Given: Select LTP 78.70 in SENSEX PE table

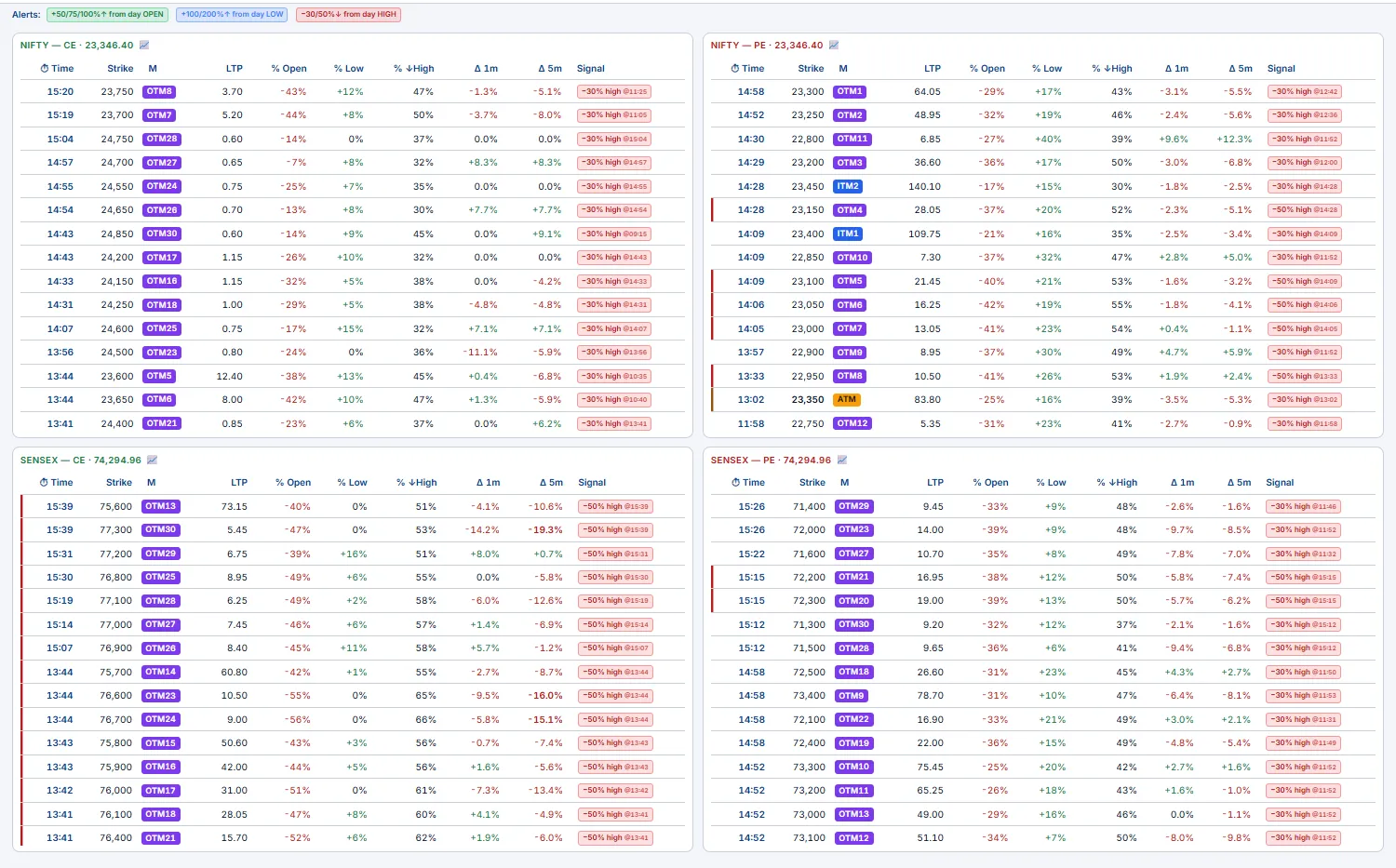Looking at the screenshot, I should [x=931, y=695].
